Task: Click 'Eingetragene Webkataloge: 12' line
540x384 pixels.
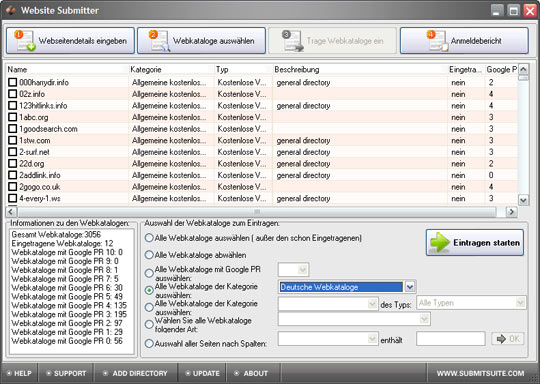Action: [62, 243]
